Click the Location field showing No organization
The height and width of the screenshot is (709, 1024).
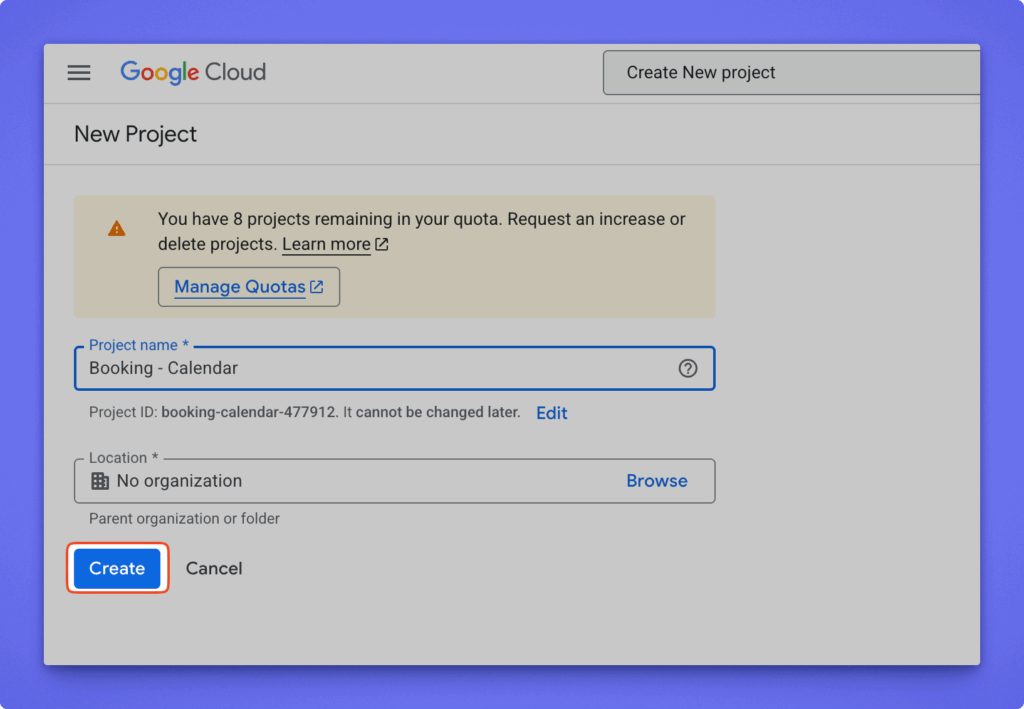point(350,481)
